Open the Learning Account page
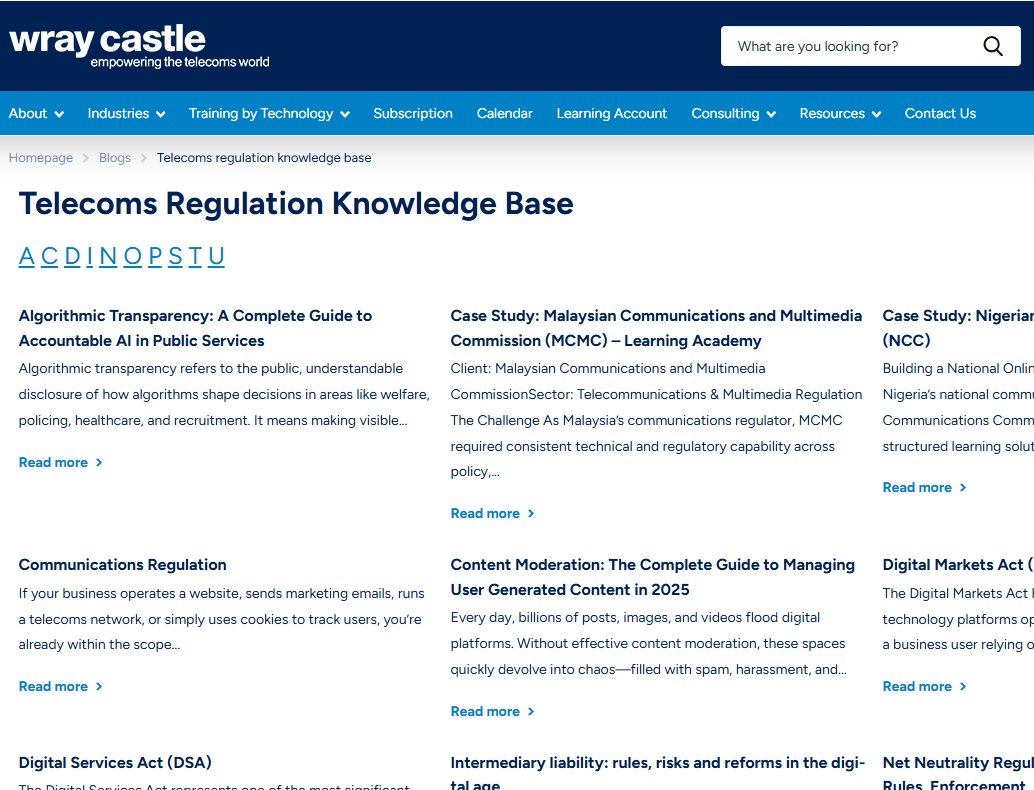Viewport: 1034px width, 790px height. (x=611, y=113)
